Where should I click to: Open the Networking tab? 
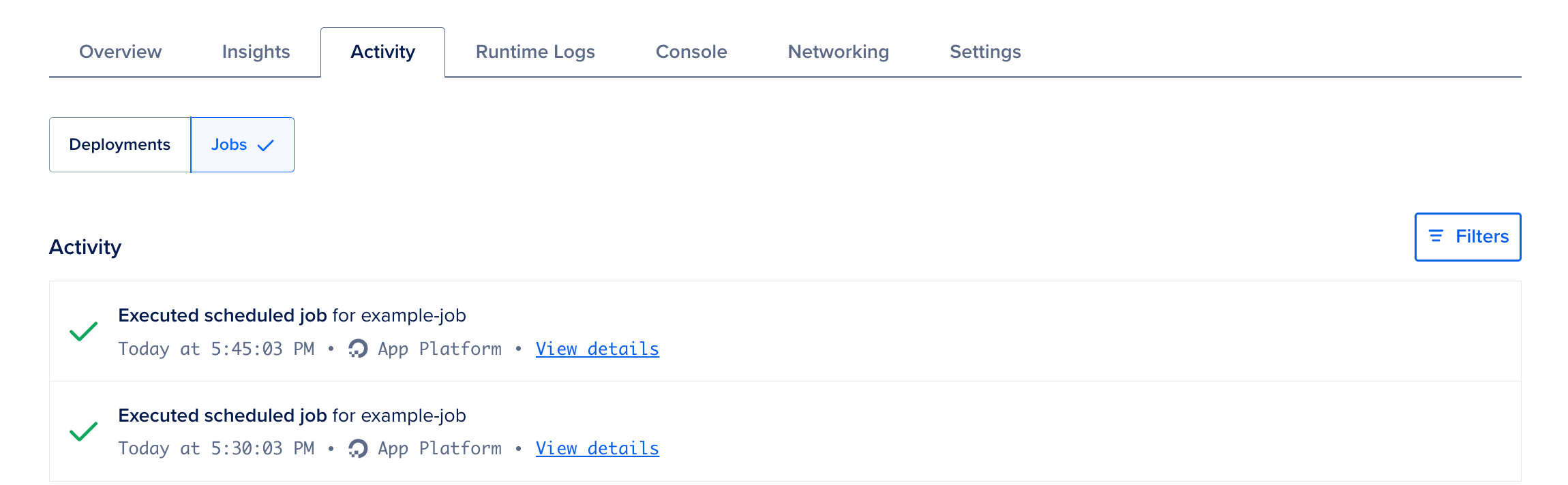tap(838, 51)
